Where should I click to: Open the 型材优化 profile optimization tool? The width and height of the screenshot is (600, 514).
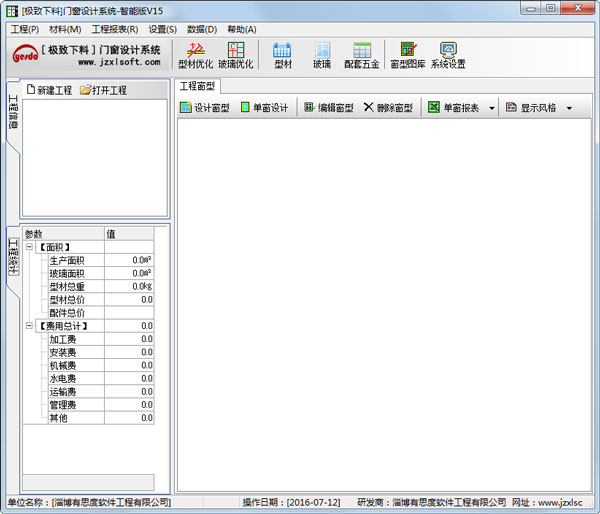click(x=195, y=55)
